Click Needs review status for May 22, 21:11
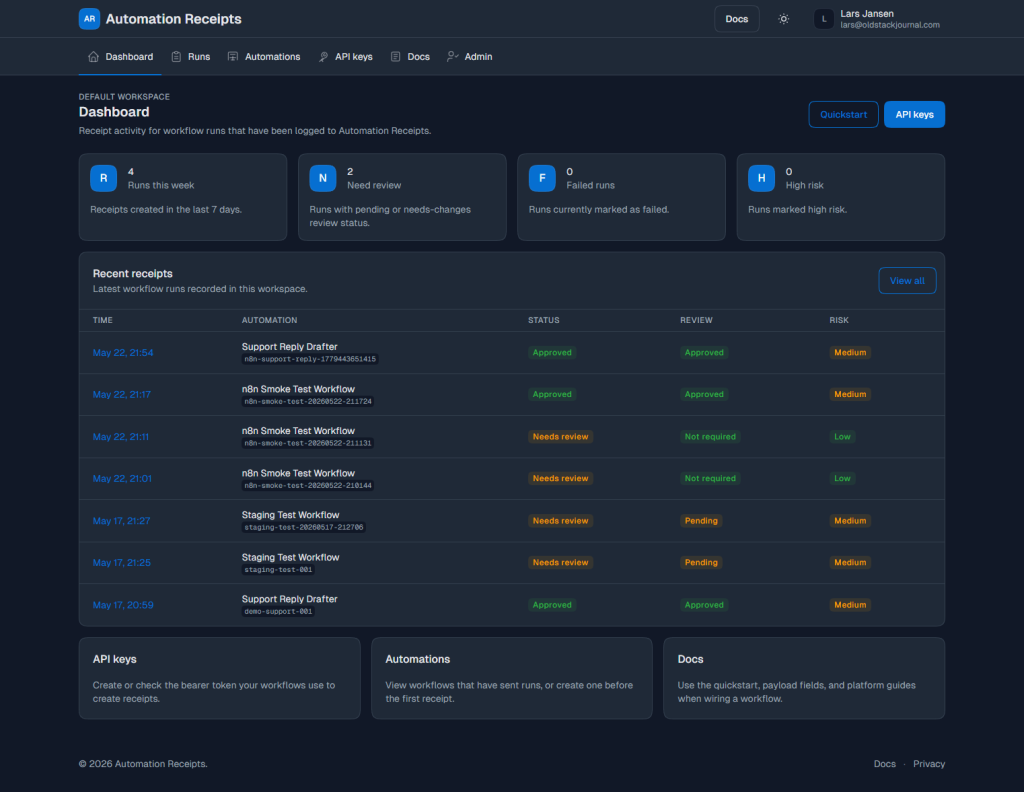The width and height of the screenshot is (1024, 792). tap(560, 437)
